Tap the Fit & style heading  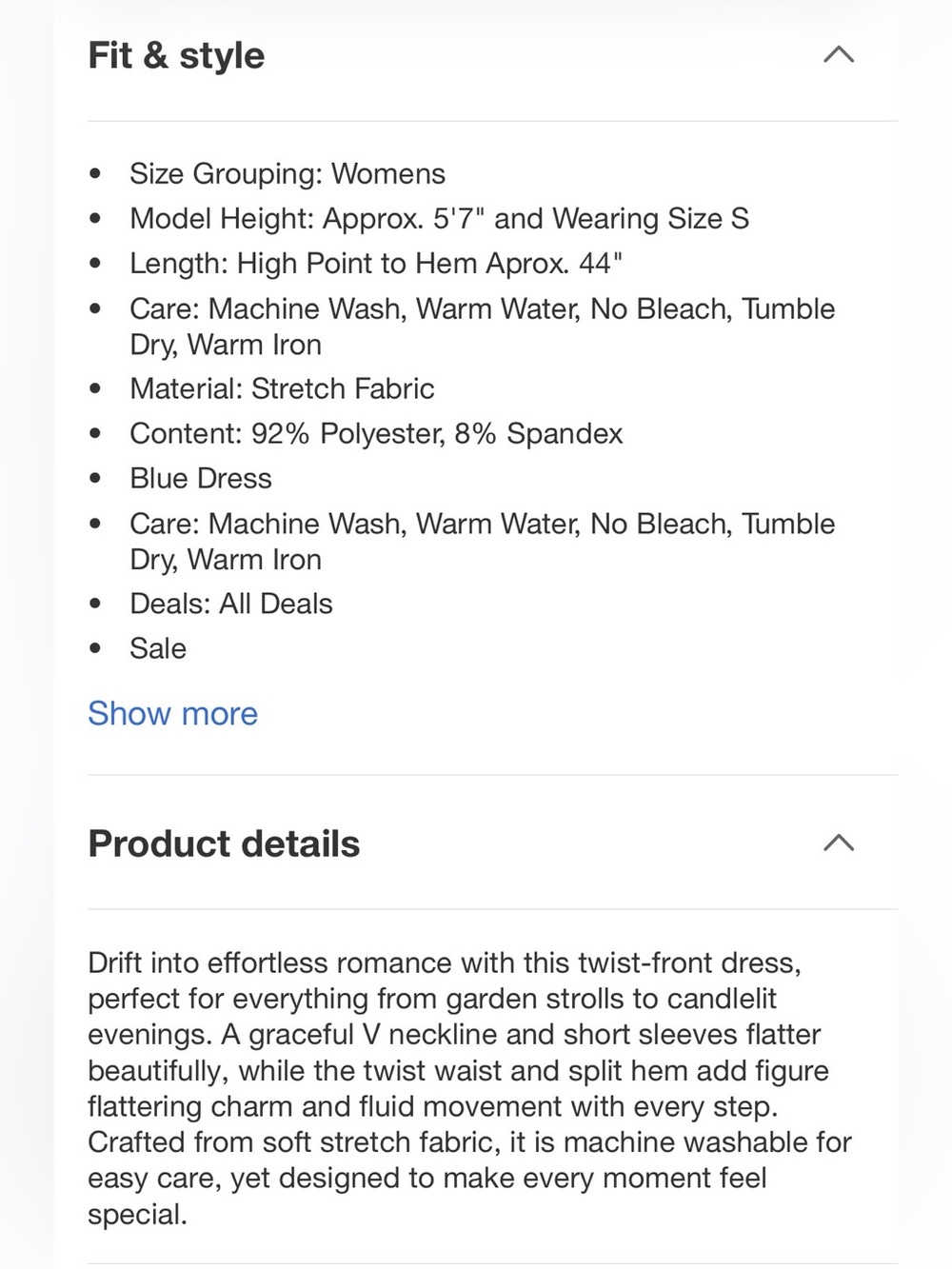click(x=176, y=55)
